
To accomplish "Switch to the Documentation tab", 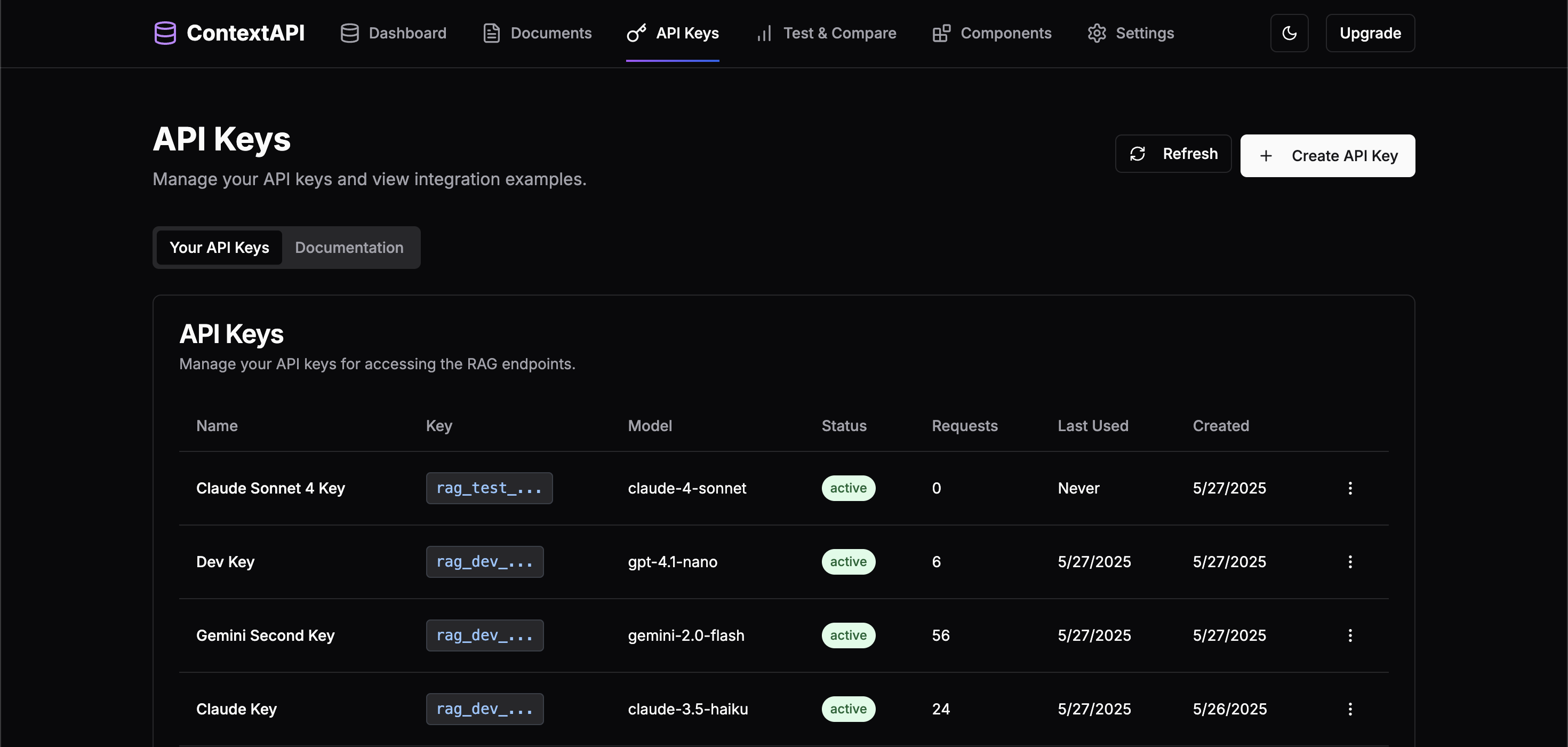I will (x=349, y=248).
